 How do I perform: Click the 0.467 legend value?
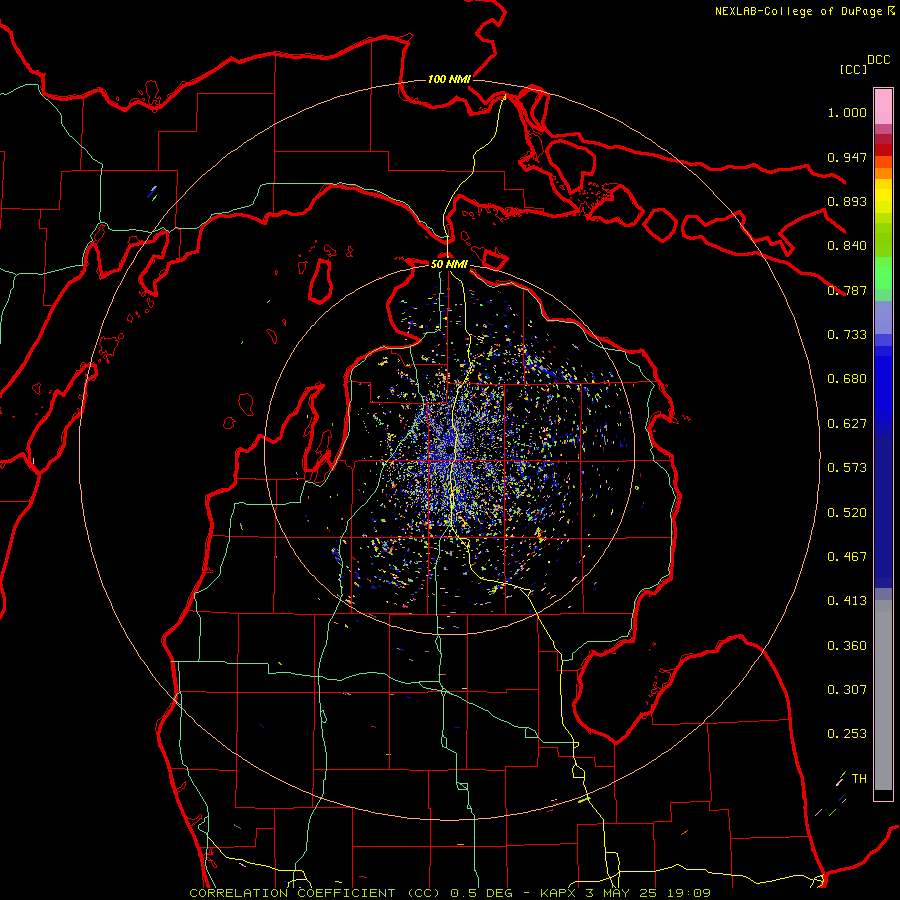[847, 557]
